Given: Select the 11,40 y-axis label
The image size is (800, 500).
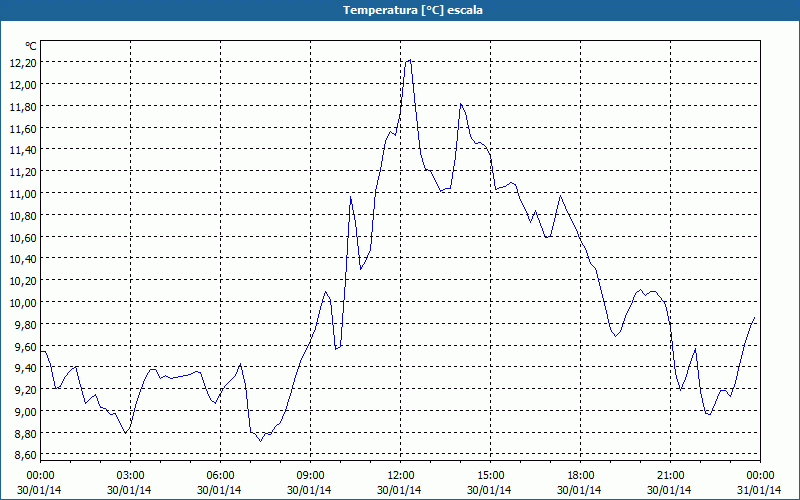Looking at the screenshot, I should 23,149.
